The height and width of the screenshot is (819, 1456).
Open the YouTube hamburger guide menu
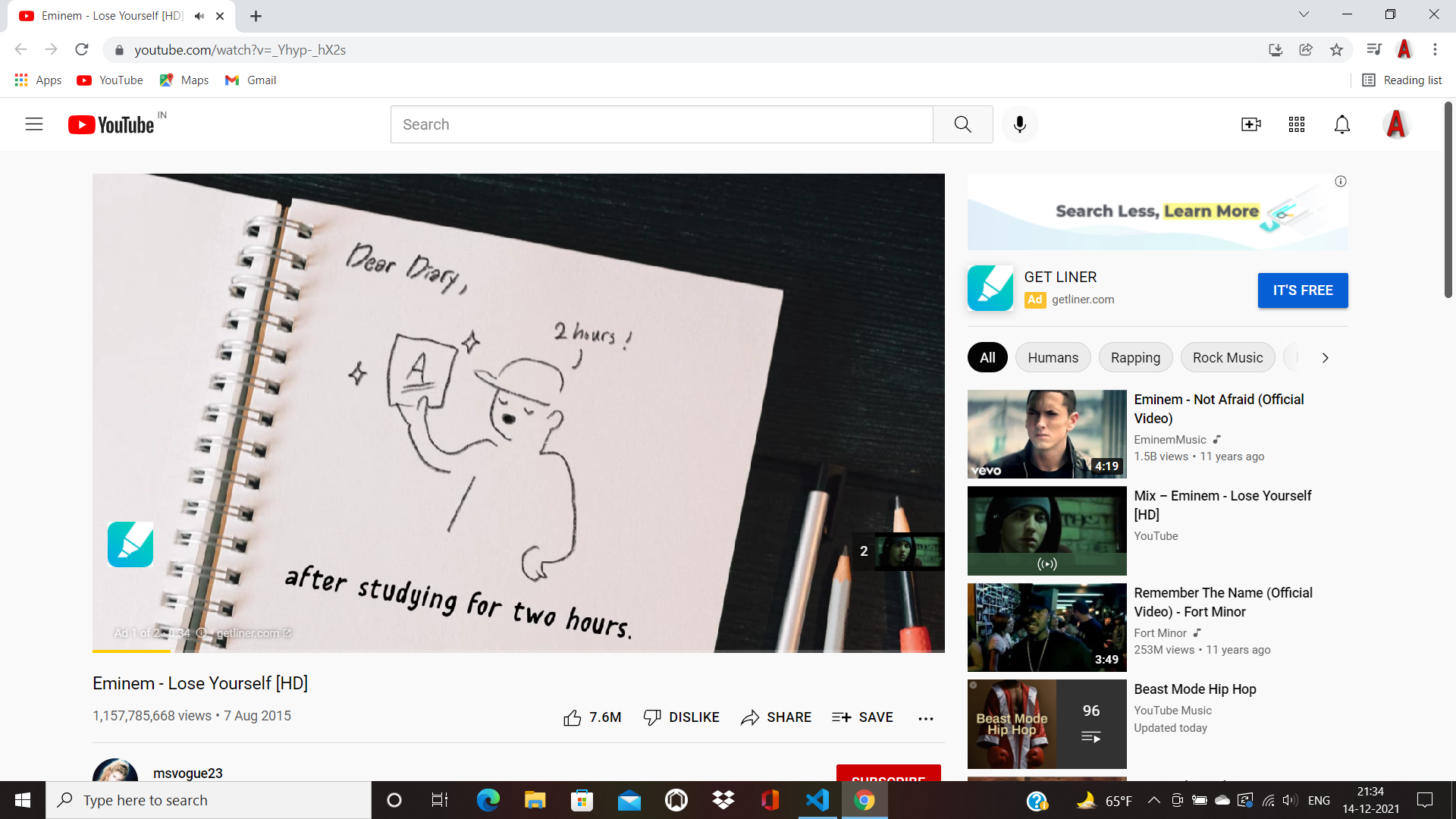tap(34, 124)
